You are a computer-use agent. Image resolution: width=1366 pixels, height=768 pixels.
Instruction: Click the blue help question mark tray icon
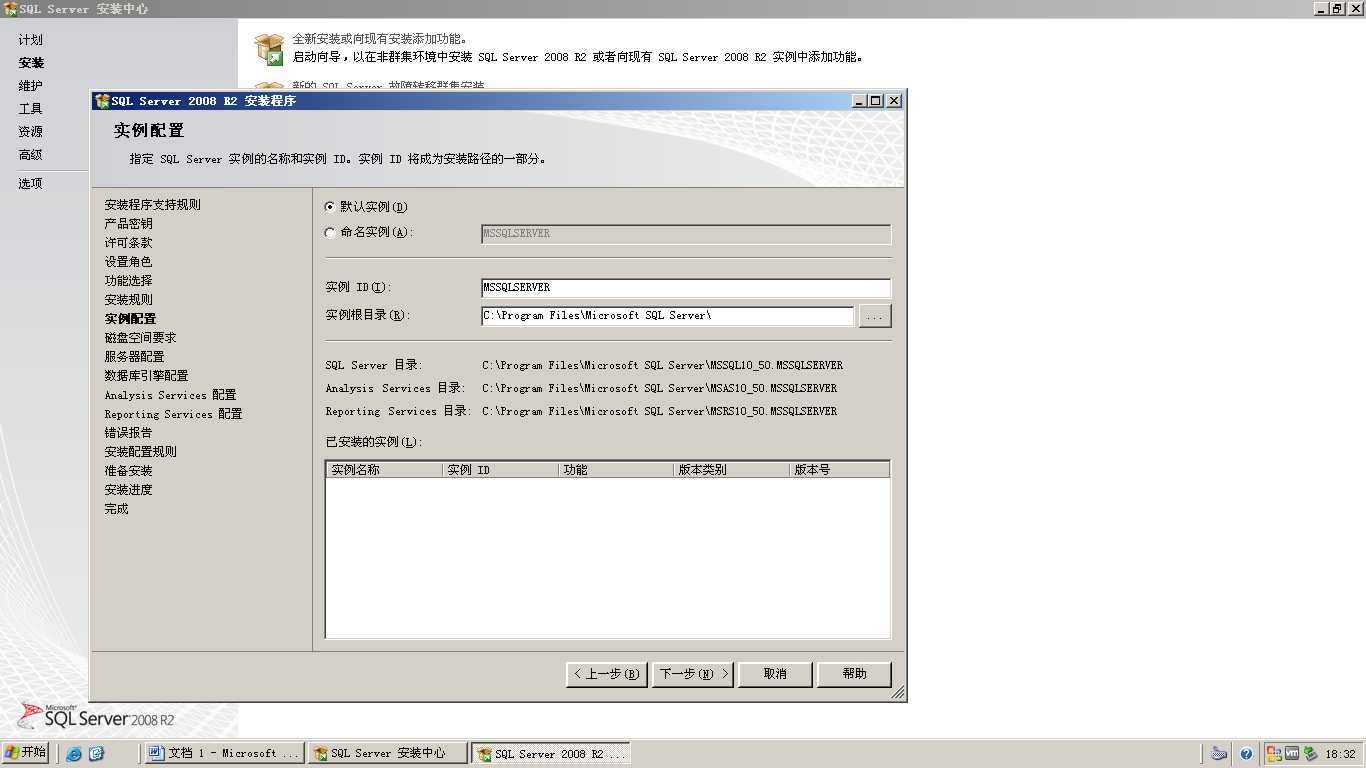(1246, 754)
